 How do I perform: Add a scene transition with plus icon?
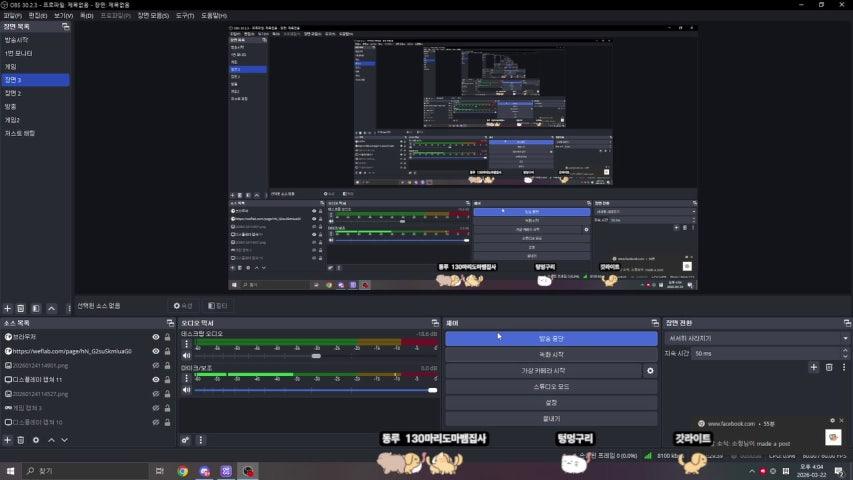click(813, 367)
